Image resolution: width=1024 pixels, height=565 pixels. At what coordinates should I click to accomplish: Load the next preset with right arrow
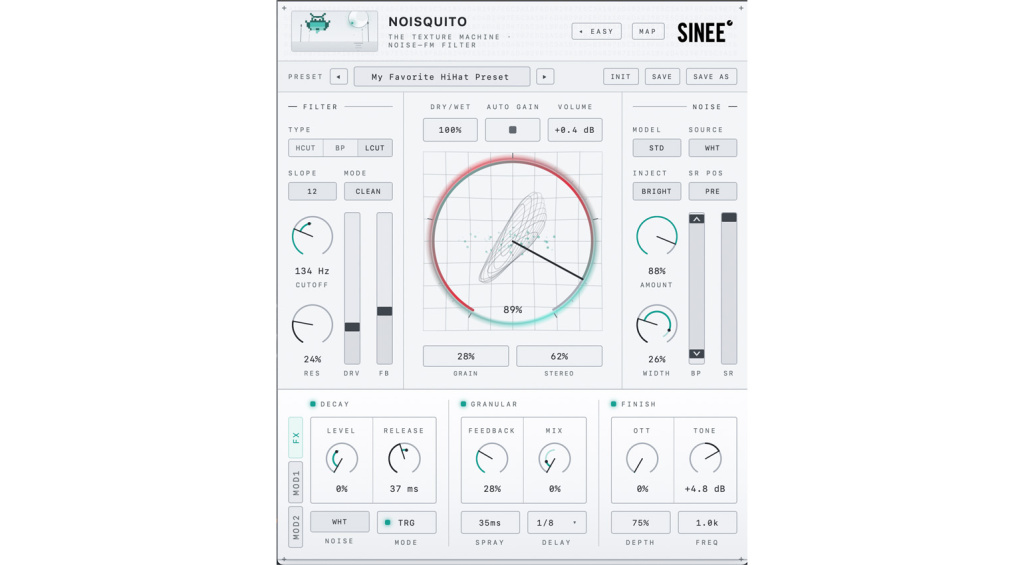(545, 76)
